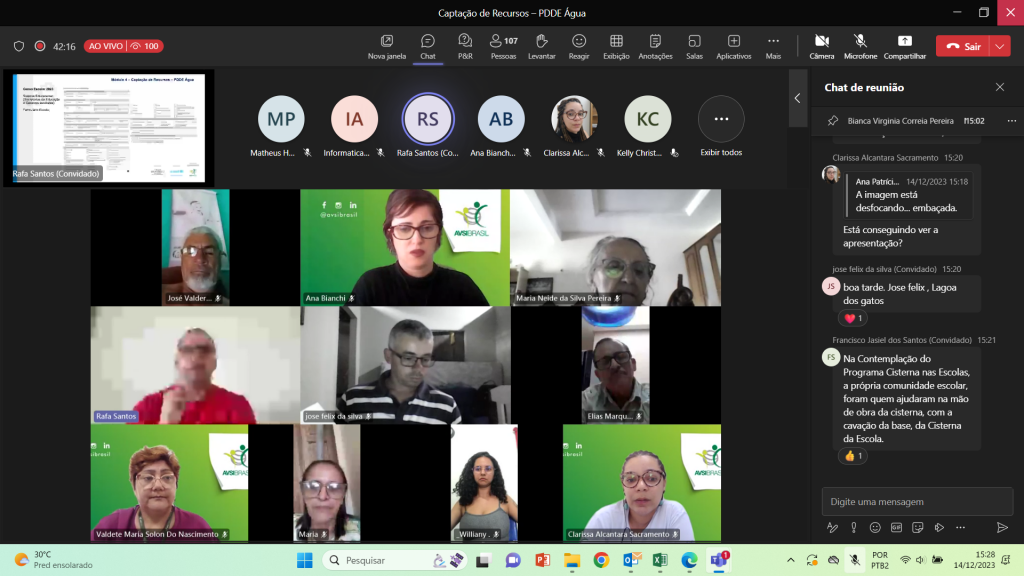Select the IA Informatica participant avatar
The width and height of the screenshot is (1024, 576).
(354, 119)
